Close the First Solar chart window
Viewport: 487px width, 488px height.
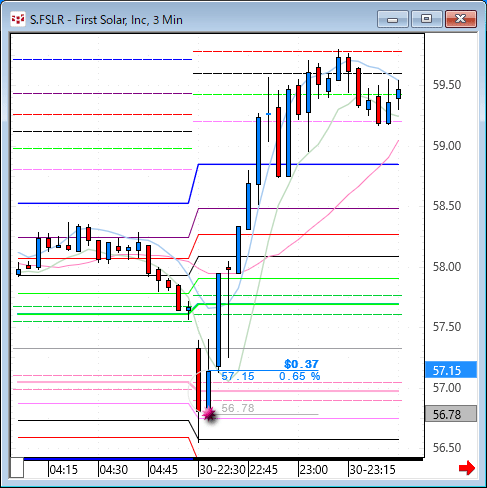(461, 19)
